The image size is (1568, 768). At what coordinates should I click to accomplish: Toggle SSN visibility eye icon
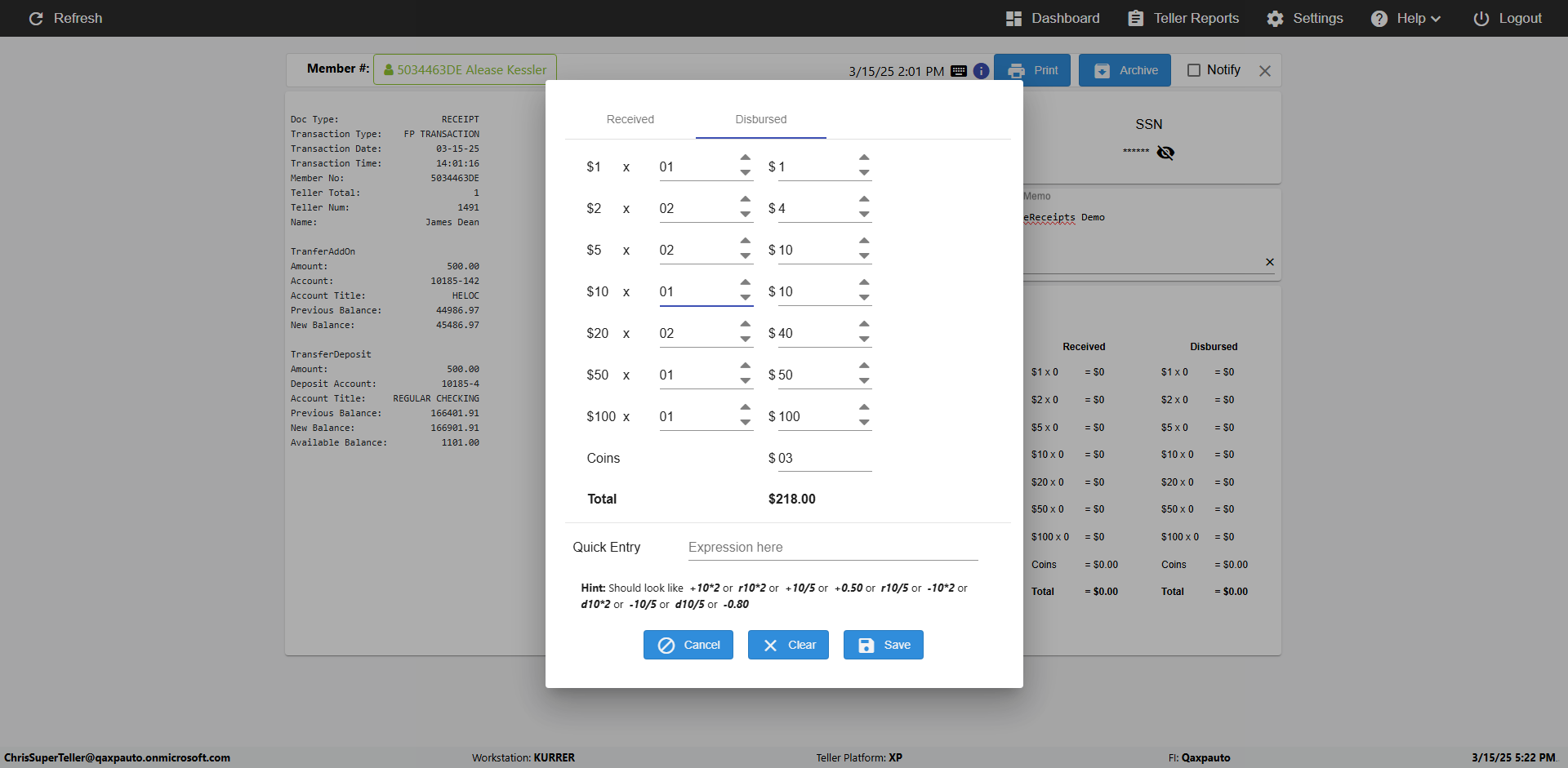[x=1165, y=153]
